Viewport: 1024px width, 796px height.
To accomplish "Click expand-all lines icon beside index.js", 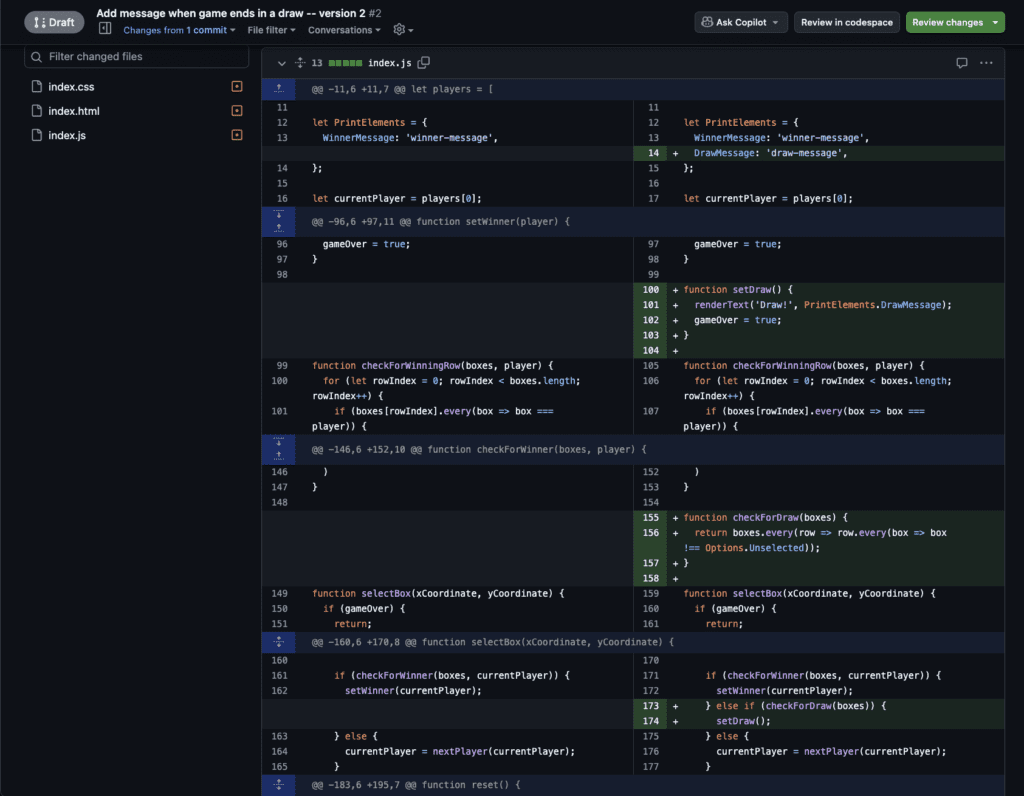I will pyautogui.click(x=299, y=63).
